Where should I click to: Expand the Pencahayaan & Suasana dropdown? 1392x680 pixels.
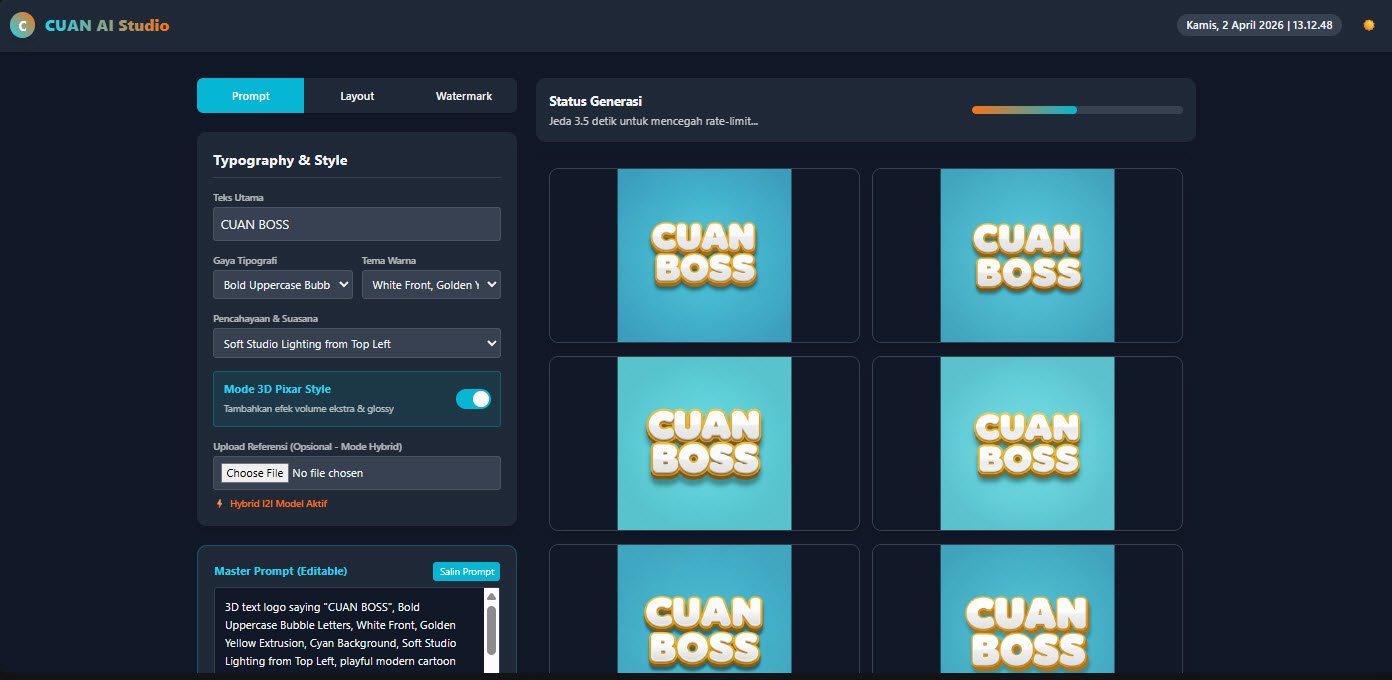[x=357, y=343]
